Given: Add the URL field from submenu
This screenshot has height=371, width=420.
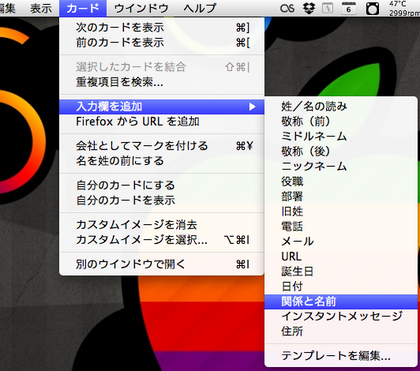Looking at the screenshot, I should 341,257.
